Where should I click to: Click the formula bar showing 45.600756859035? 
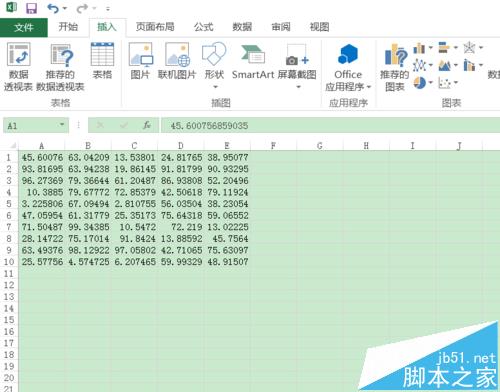pyautogui.click(x=330, y=126)
